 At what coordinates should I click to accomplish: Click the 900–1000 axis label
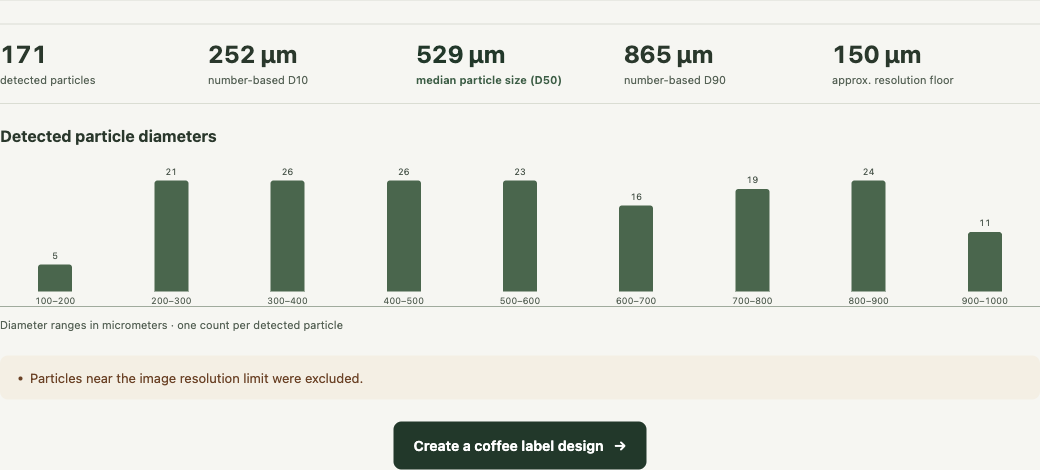coord(985,301)
